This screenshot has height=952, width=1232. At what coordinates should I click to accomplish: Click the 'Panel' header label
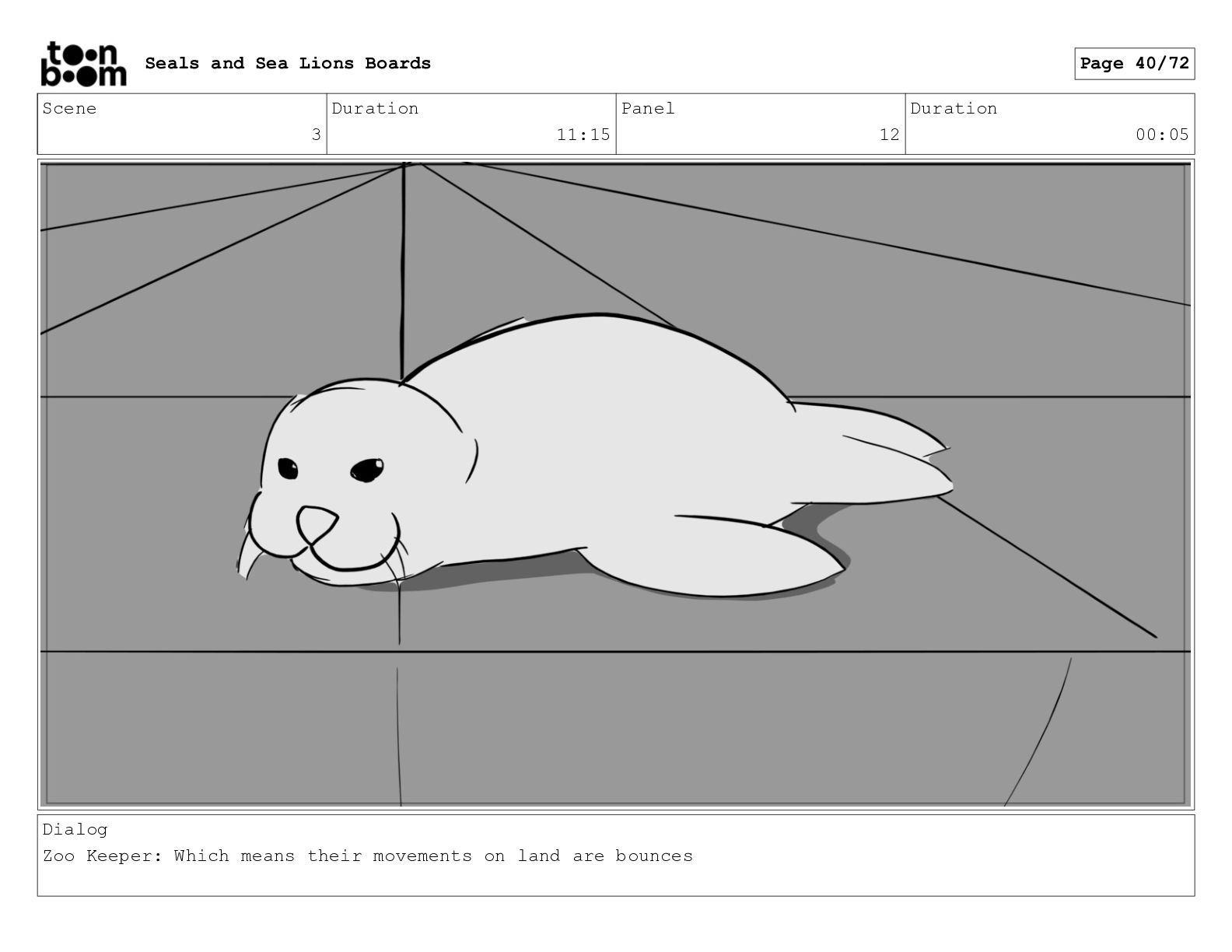click(x=648, y=108)
